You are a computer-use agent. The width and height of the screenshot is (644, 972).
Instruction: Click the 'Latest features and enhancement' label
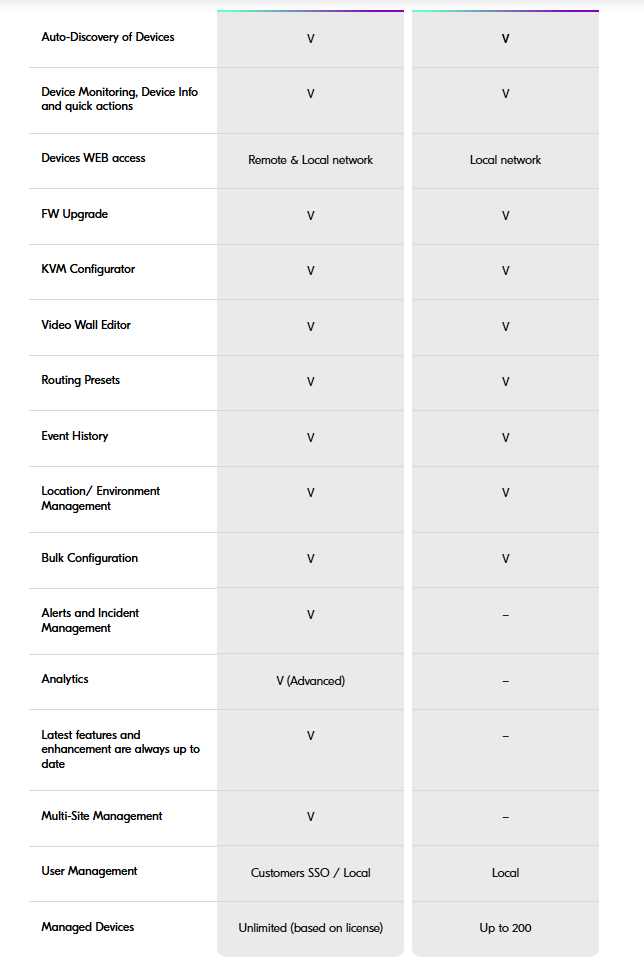click(120, 749)
